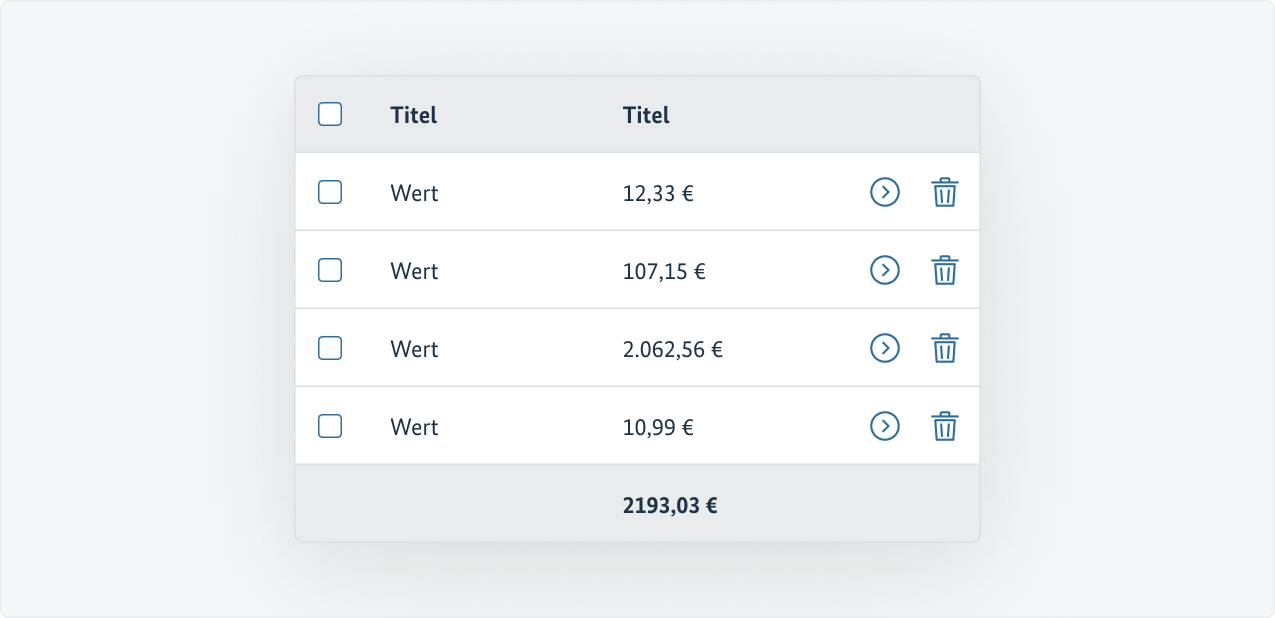Check the box for the 107,15 € row
This screenshot has height=618, width=1275.
click(x=330, y=270)
